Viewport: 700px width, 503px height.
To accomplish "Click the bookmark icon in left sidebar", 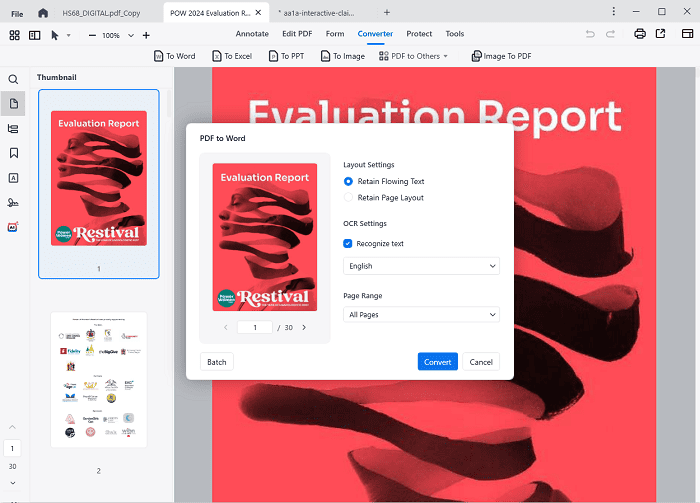I will (14, 153).
